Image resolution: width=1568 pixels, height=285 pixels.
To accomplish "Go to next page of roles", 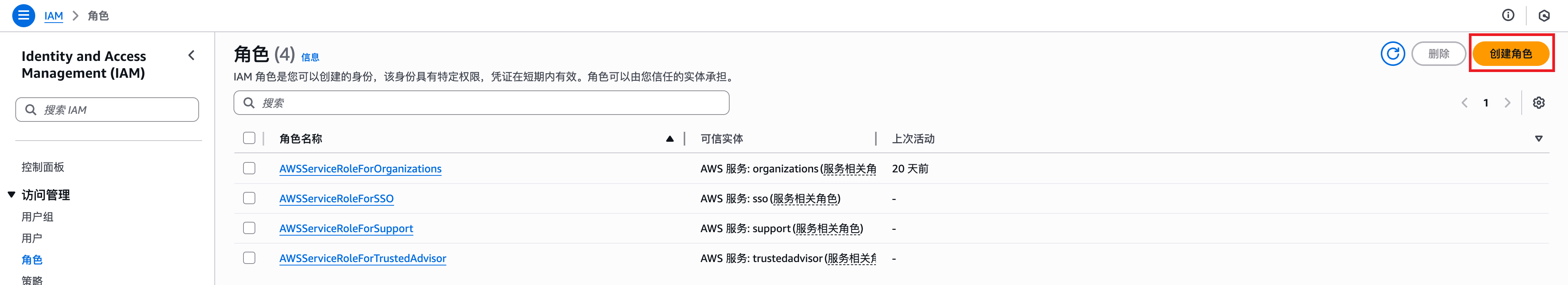I will click(1507, 103).
